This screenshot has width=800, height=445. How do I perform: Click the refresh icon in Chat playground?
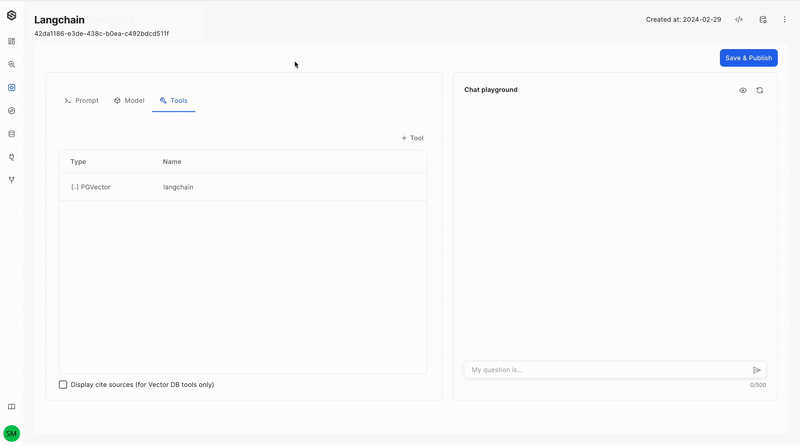(x=760, y=90)
